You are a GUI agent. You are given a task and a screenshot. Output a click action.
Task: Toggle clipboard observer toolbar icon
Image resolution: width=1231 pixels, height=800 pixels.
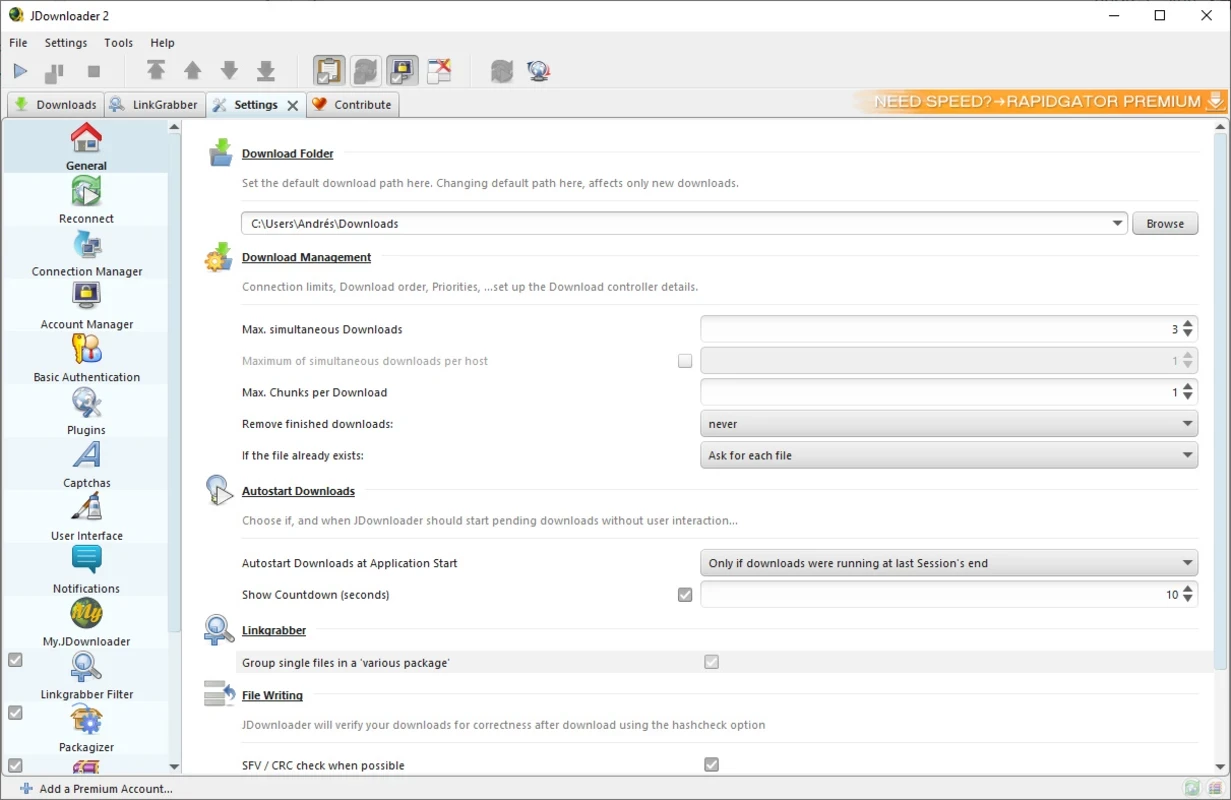point(329,71)
